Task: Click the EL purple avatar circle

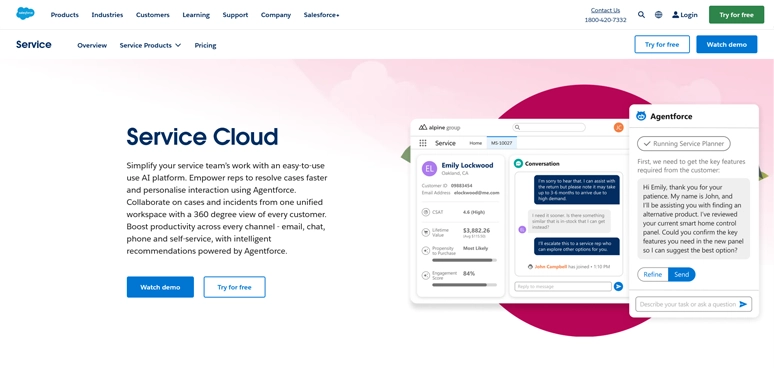Action: (x=429, y=169)
